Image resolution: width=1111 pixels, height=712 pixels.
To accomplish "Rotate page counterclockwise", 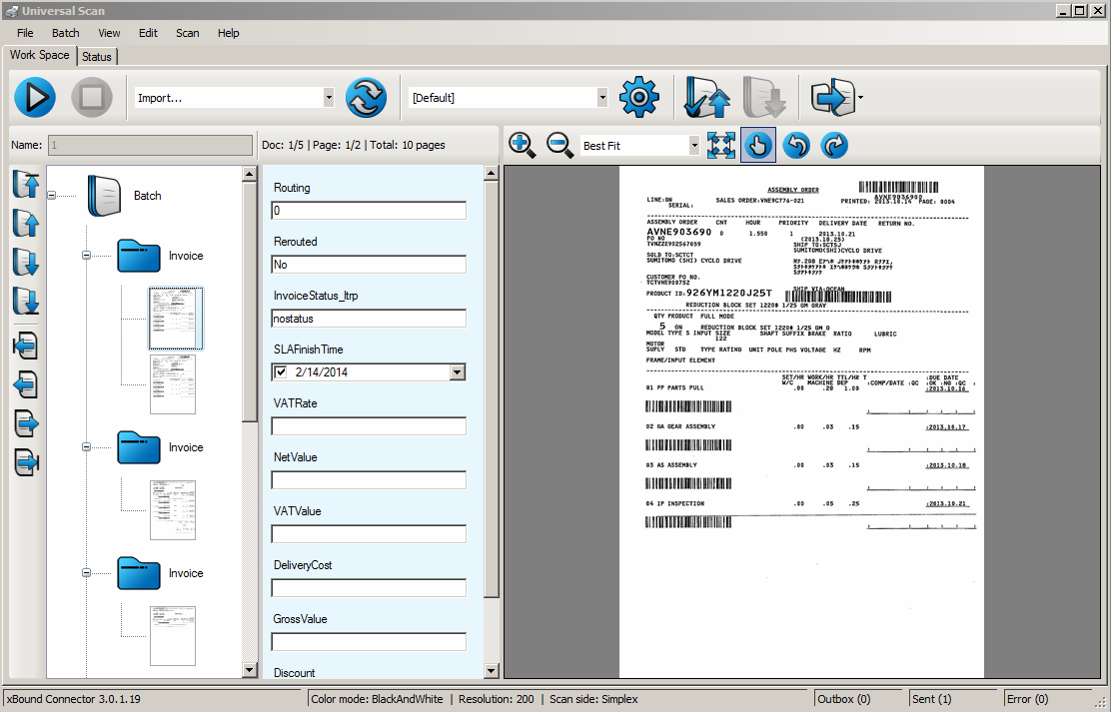I will click(x=796, y=146).
